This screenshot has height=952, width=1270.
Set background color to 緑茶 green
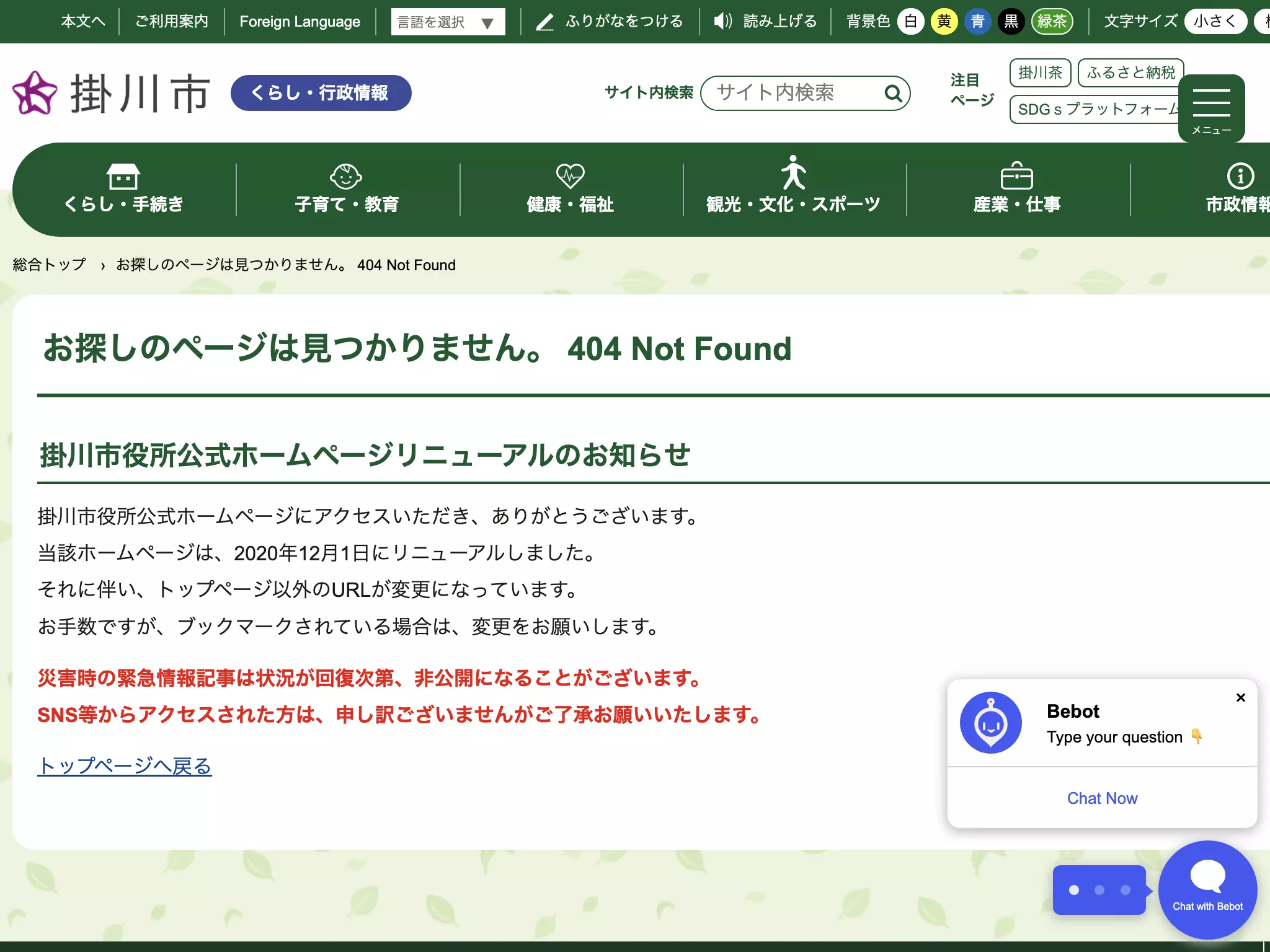1052,22
